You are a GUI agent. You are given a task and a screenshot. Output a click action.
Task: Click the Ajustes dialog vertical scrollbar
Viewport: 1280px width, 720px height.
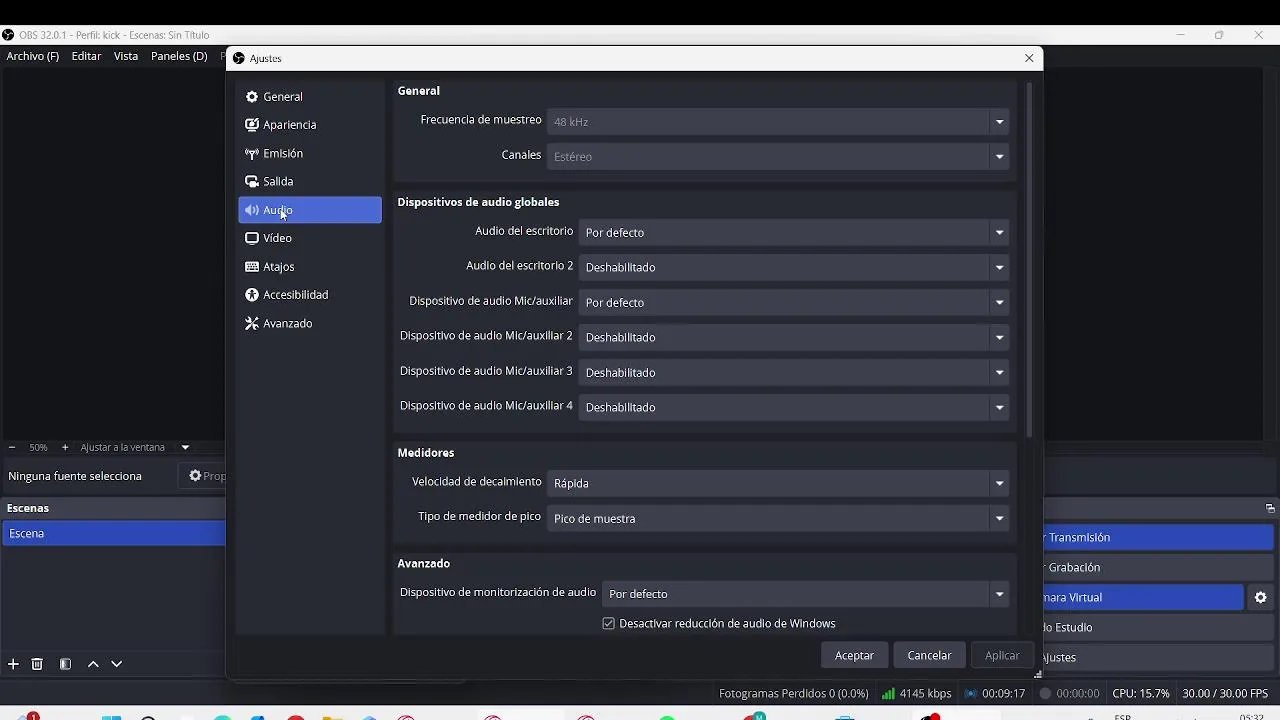pos(1029,260)
